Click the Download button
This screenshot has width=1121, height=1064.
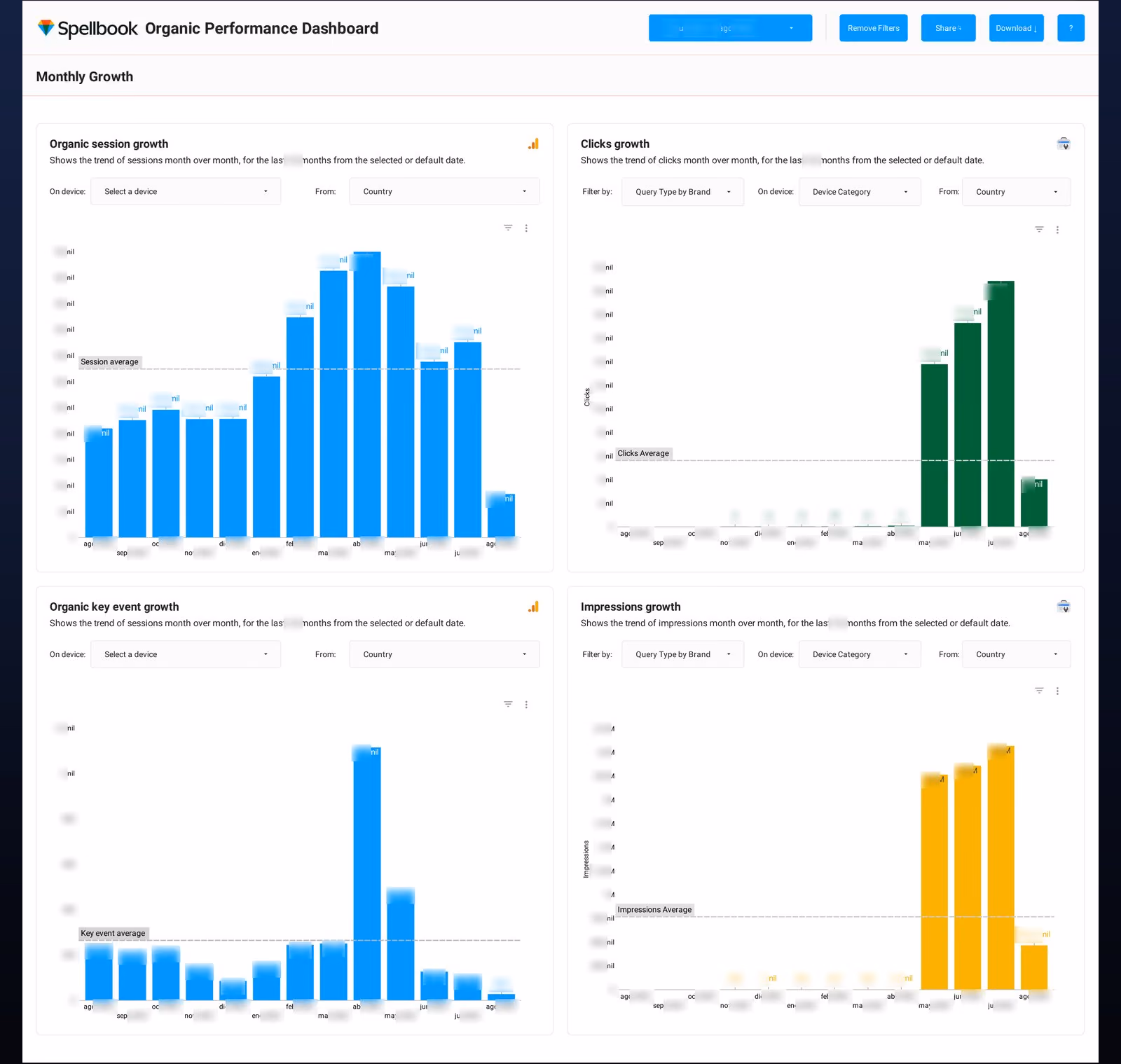pyautogui.click(x=1016, y=28)
